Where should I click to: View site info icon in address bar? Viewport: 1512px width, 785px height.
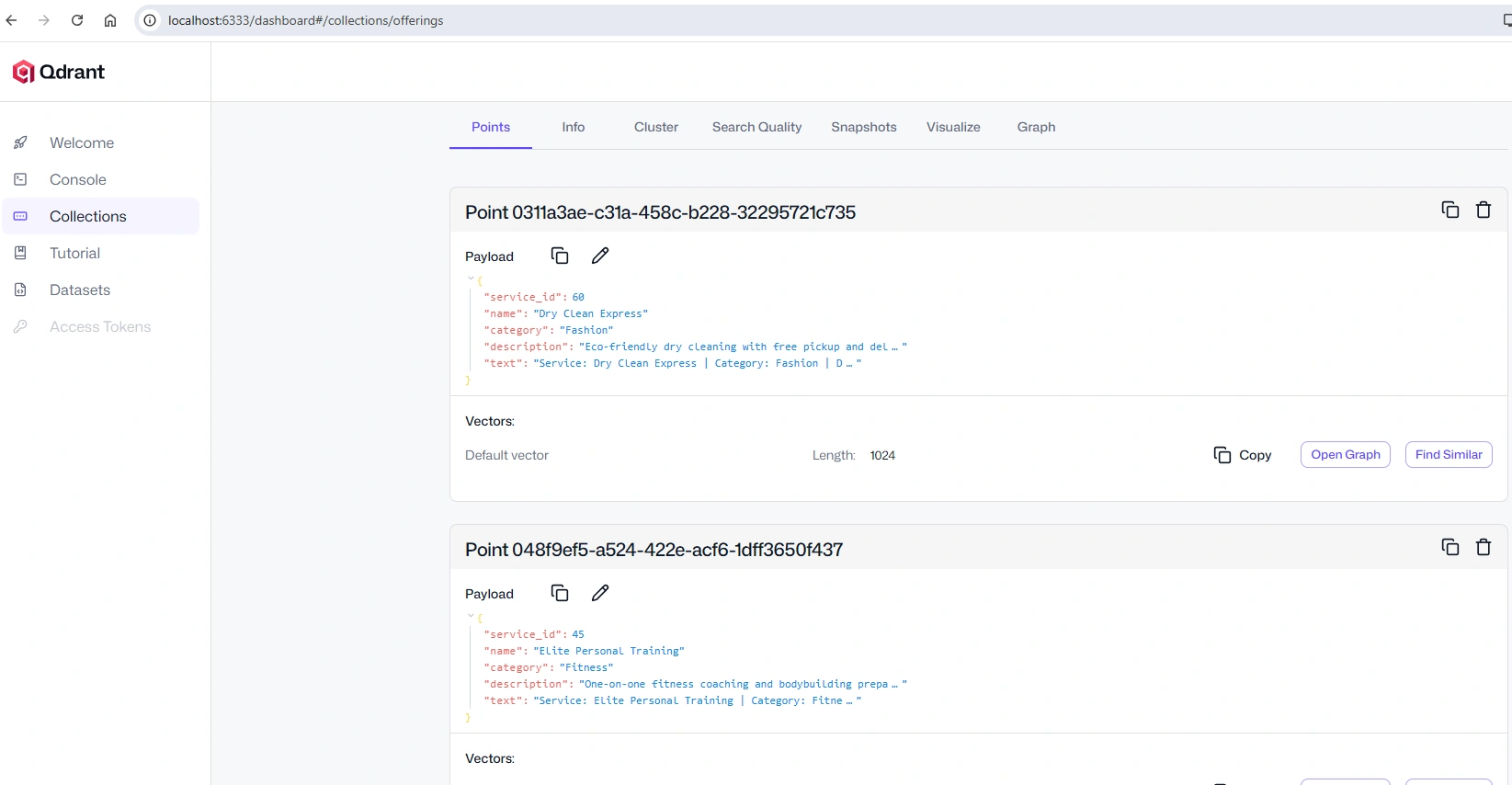point(150,20)
